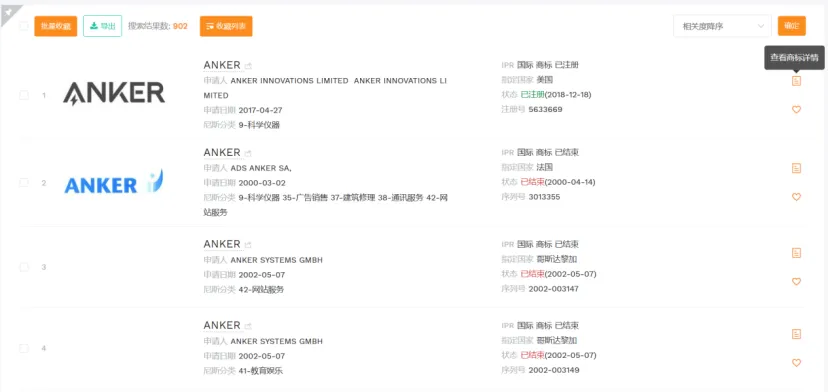Open the first ANKER trademark title link
The width and height of the screenshot is (828, 392).
(222, 65)
